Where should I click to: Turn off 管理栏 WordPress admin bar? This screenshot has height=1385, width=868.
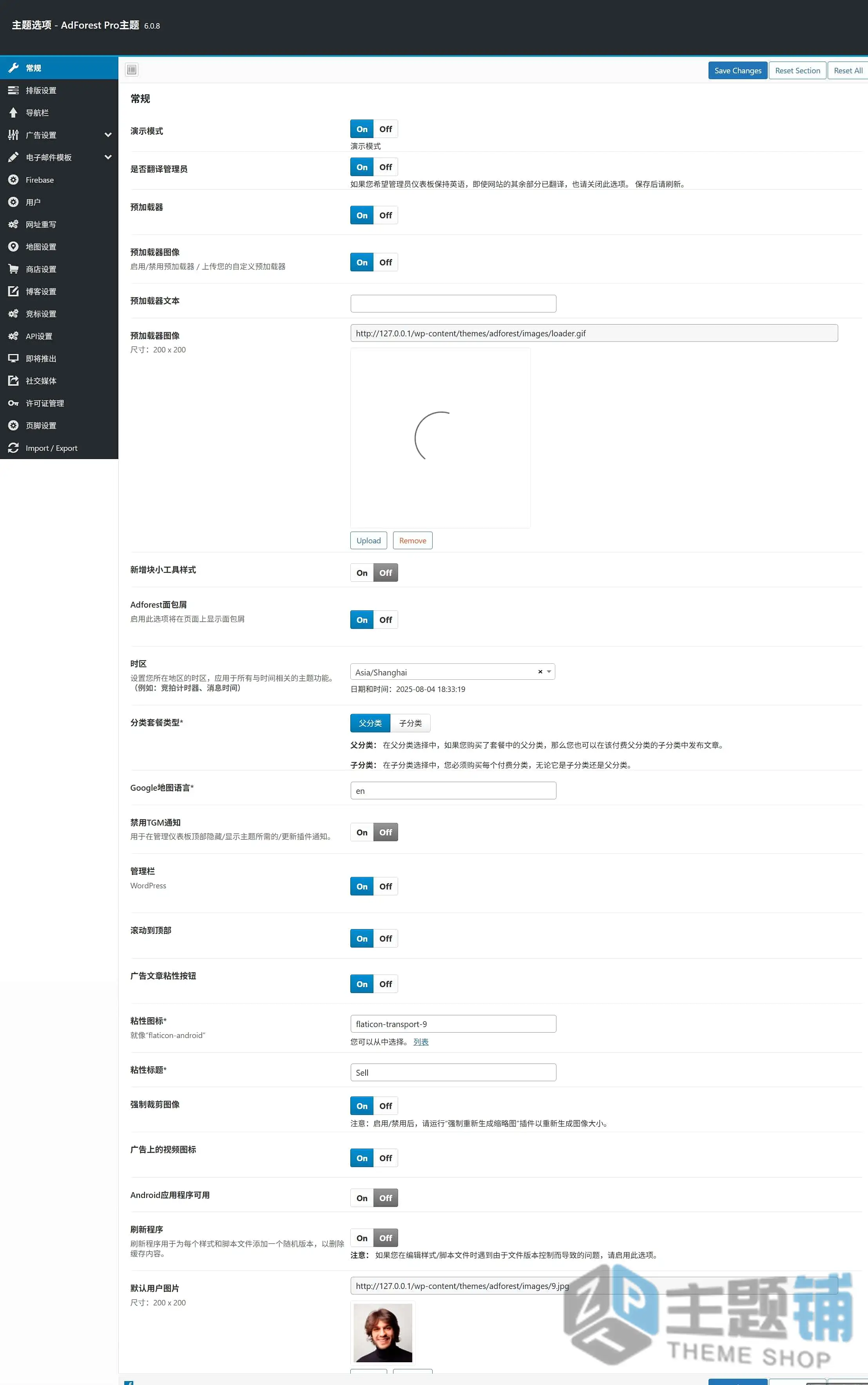386,887
